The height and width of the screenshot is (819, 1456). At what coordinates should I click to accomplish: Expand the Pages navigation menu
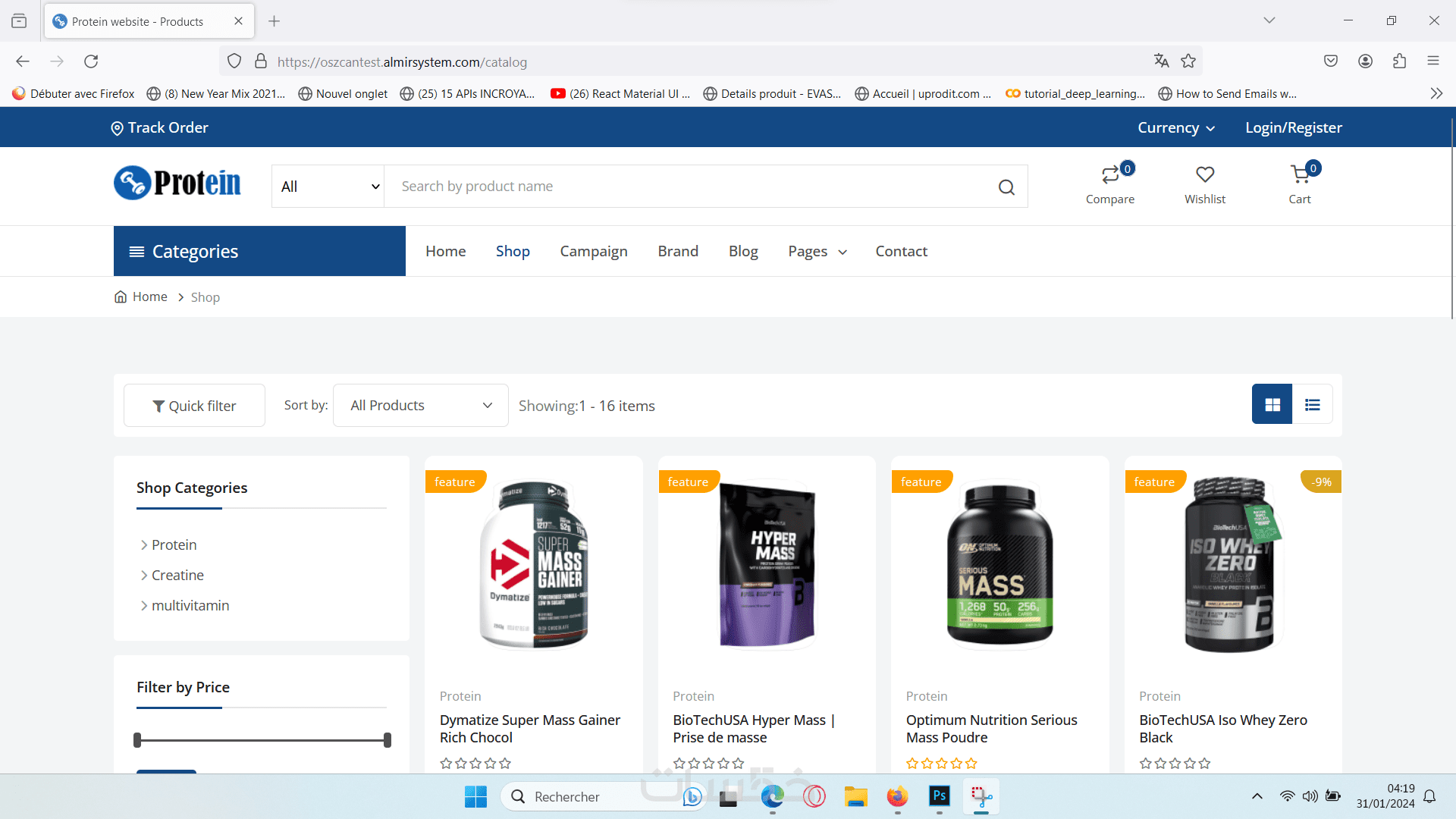[x=817, y=252]
